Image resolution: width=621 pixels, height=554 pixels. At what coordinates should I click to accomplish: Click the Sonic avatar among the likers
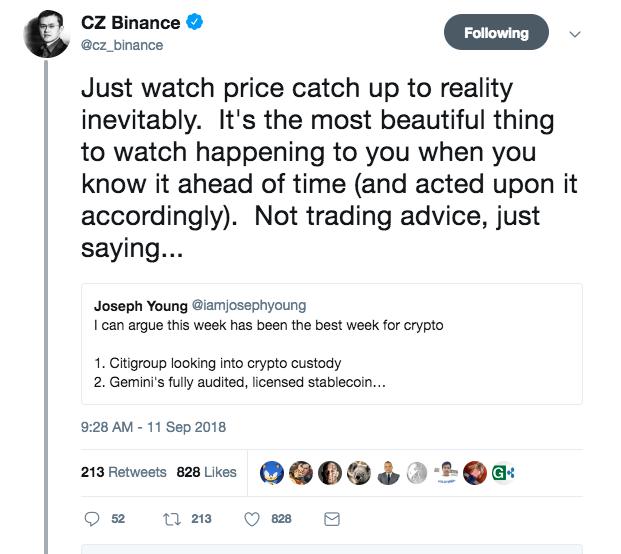272,472
